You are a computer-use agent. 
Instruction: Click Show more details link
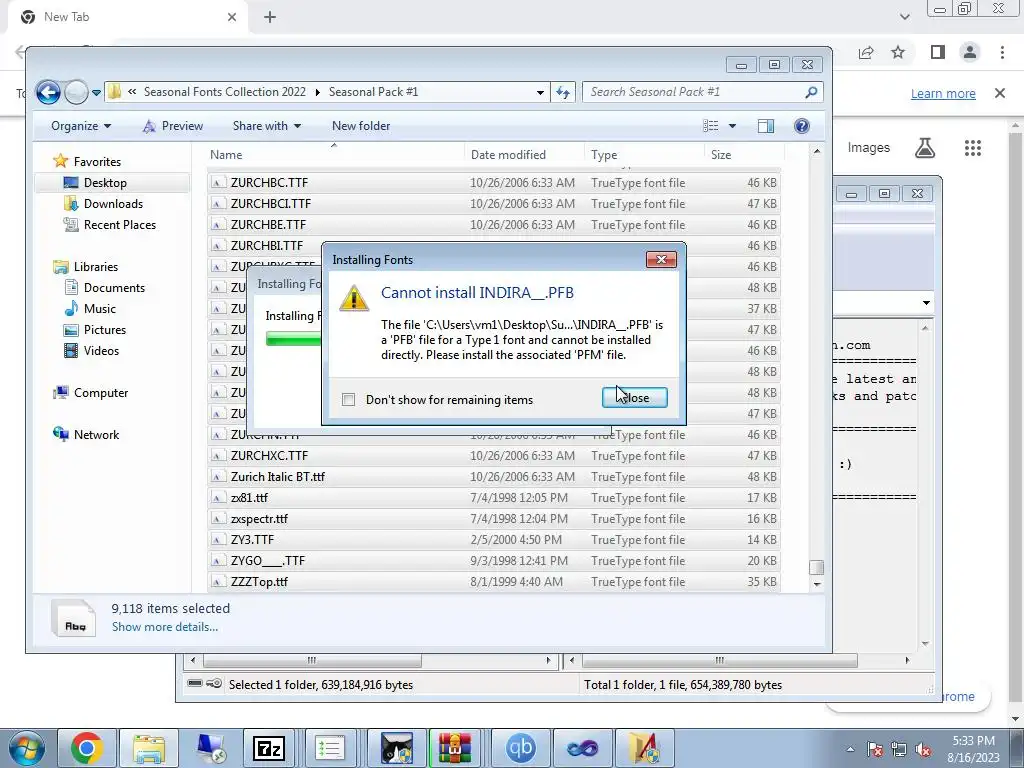tap(165, 627)
